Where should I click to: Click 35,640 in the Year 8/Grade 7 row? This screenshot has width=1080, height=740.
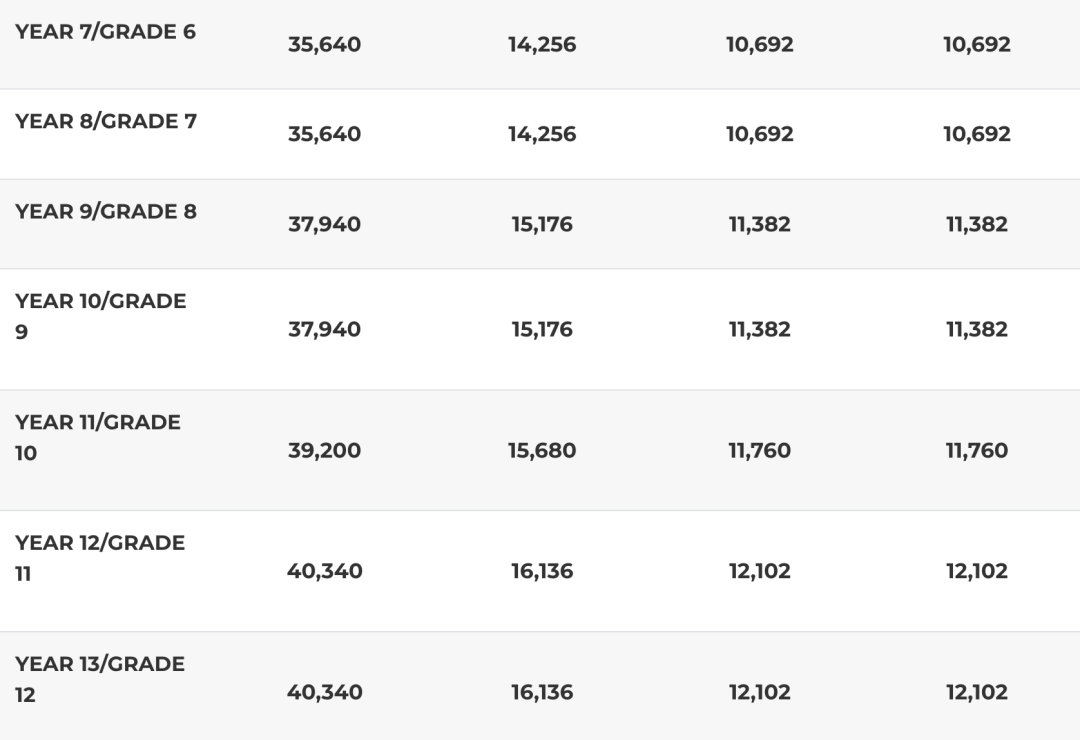[x=324, y=134]
